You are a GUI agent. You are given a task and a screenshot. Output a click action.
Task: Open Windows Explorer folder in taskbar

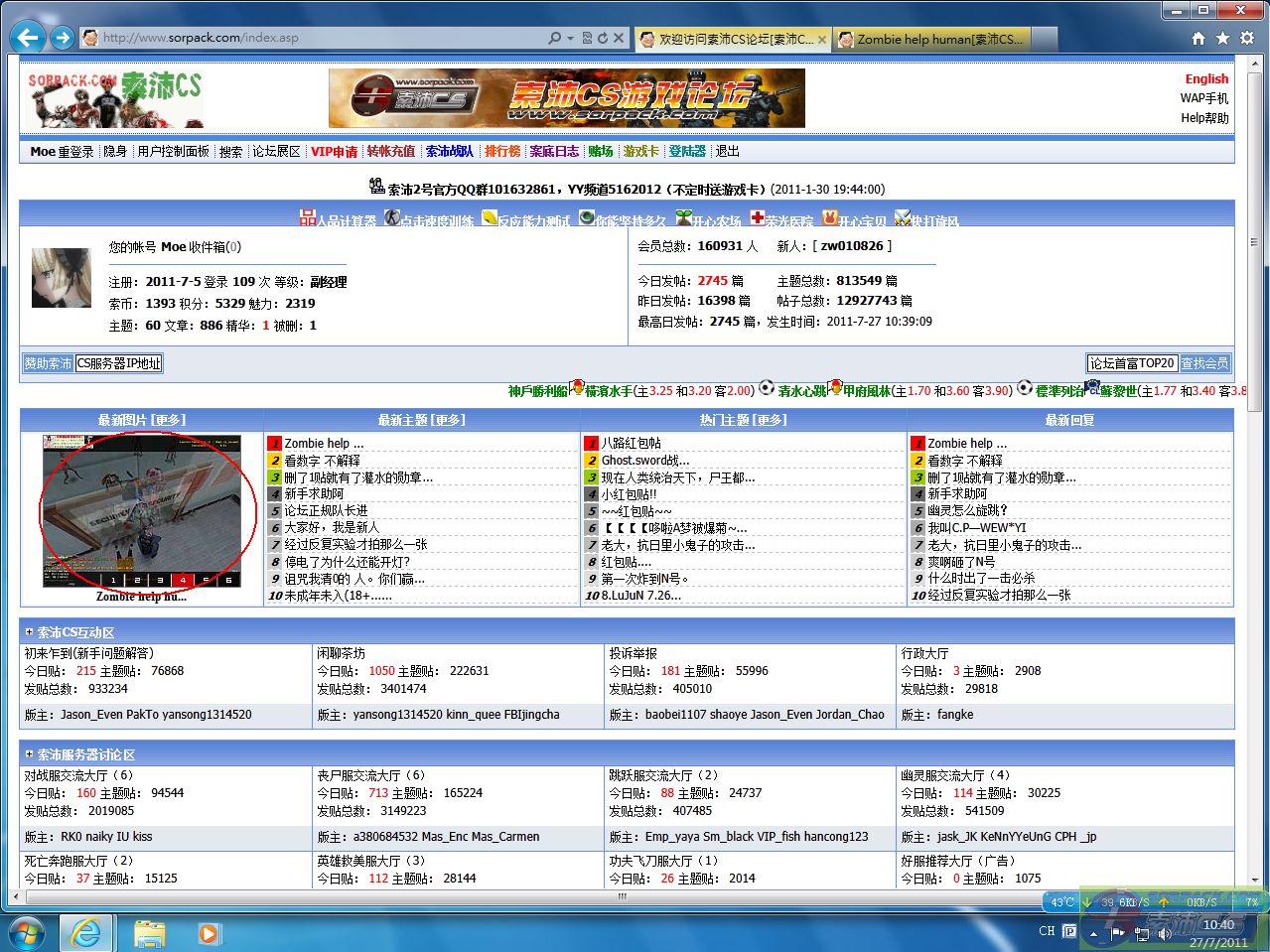point(150,933)
